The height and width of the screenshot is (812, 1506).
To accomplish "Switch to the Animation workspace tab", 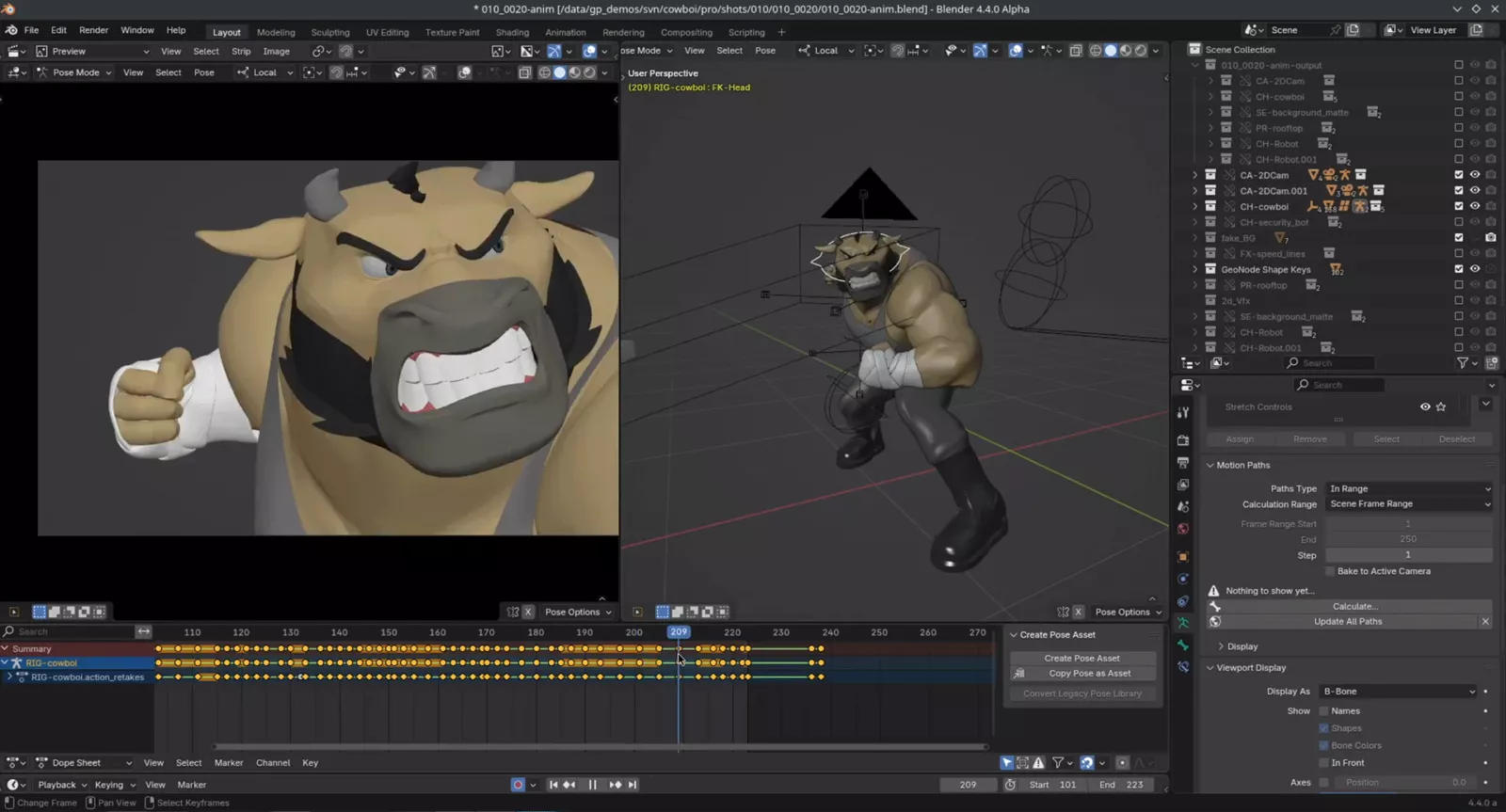I will tap(565, 32).
